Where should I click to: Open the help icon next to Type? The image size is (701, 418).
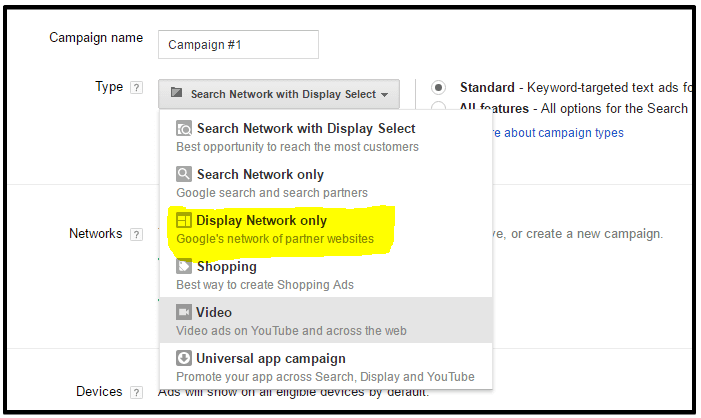click(136, 87)
